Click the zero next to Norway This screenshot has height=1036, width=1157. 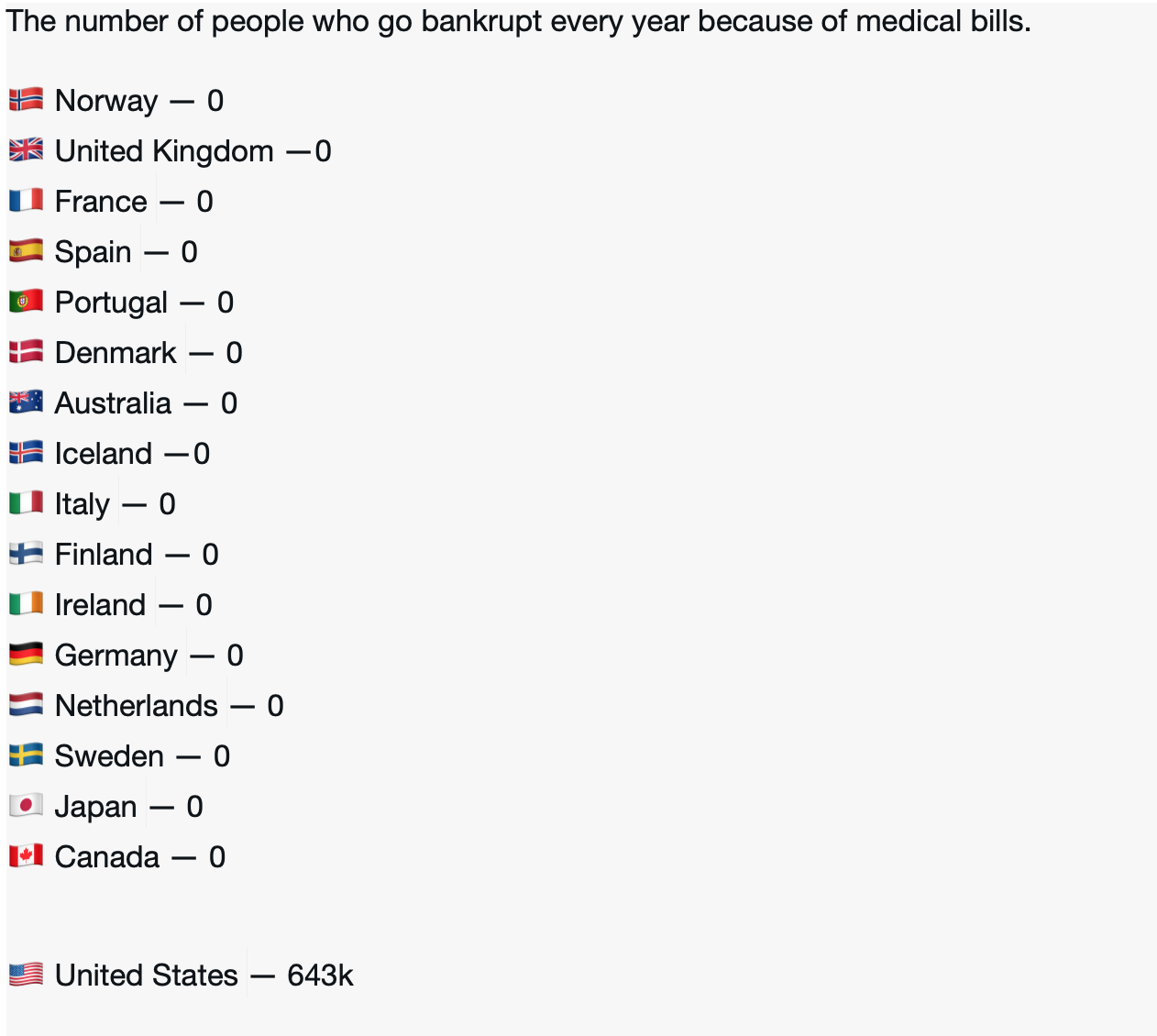215,101
